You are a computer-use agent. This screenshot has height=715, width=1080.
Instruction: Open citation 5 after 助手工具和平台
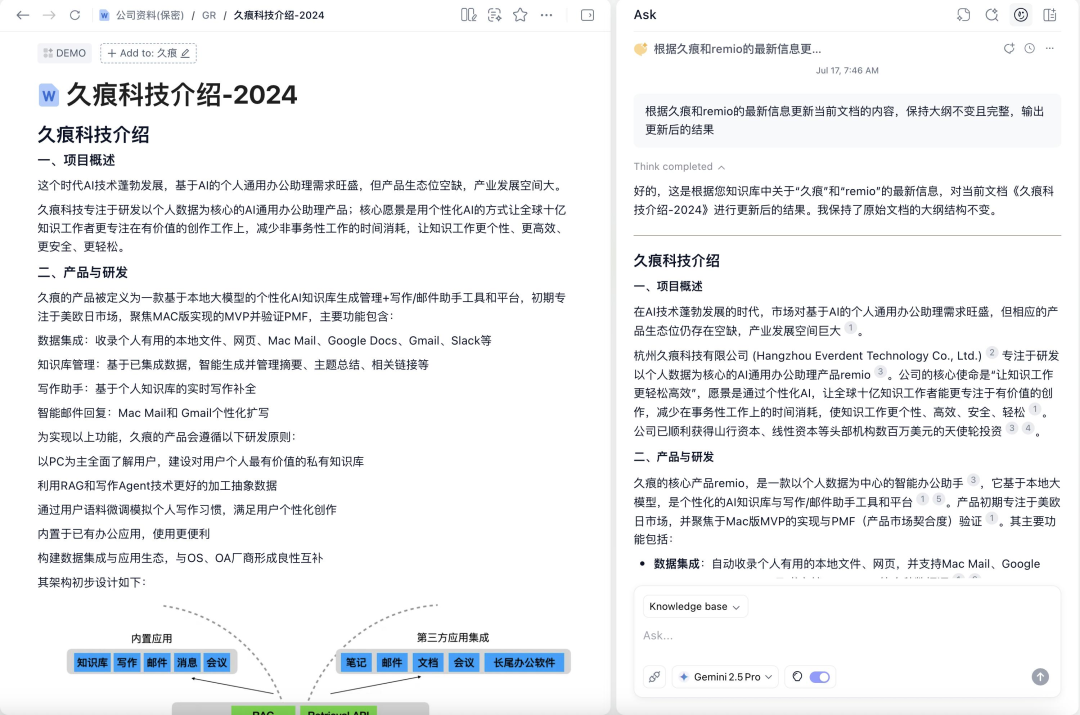tap(938, 499)
